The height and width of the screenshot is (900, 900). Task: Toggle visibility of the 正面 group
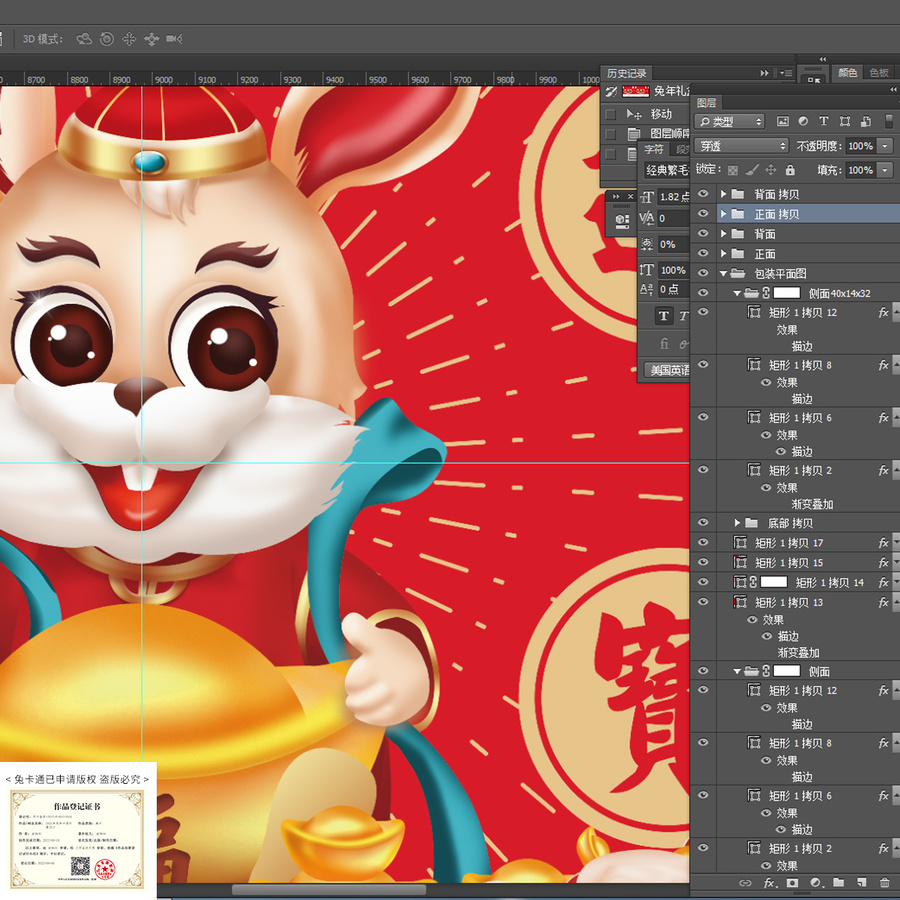point(703,253)
